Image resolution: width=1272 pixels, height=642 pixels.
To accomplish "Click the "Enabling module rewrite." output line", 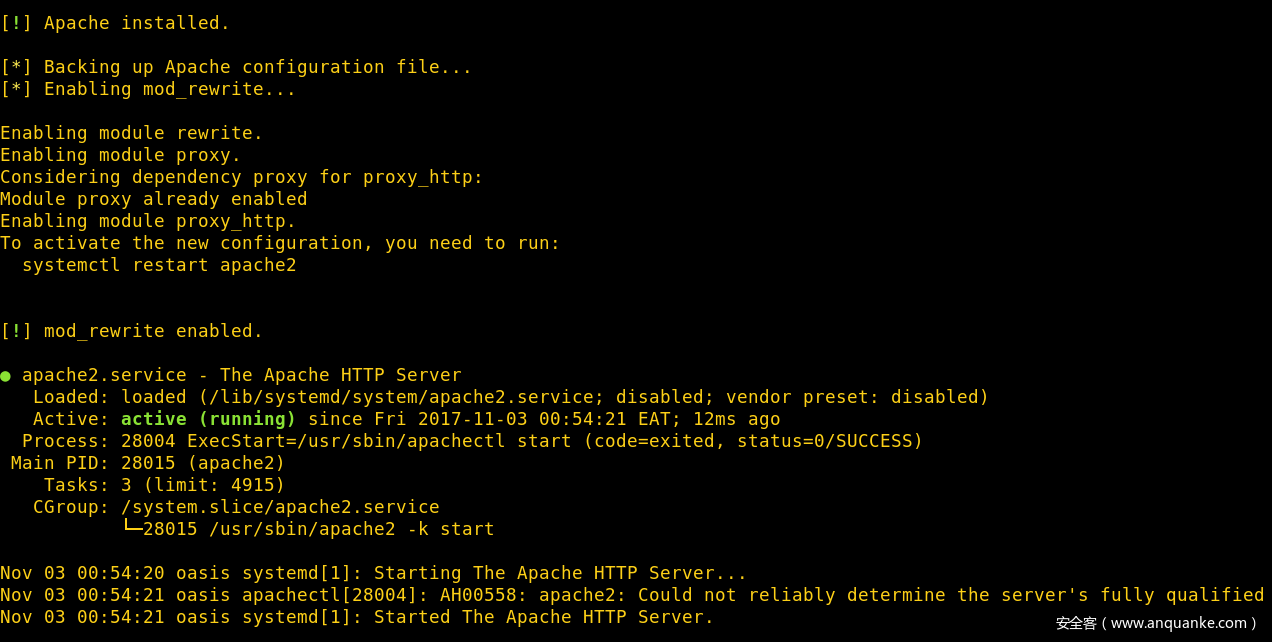I will [131, 133].
